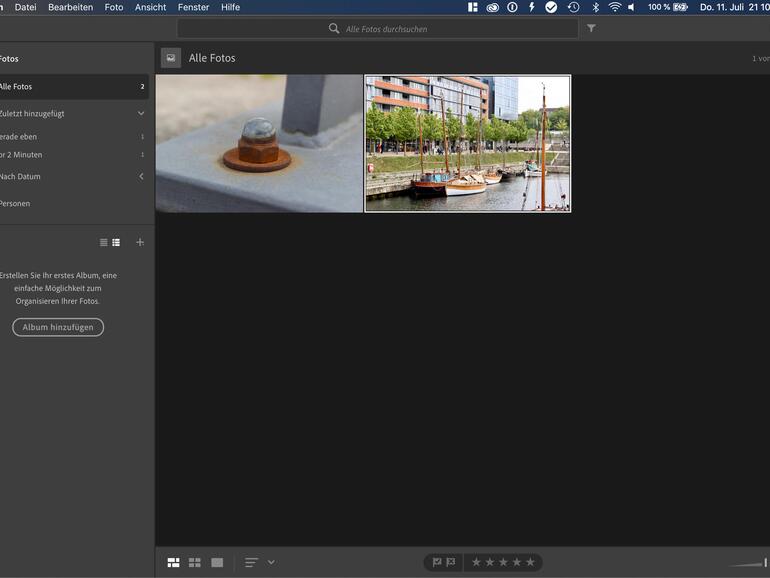770x578 pixels.
Task: Open Wi-Fi menu bar icon
Action: 614,7
